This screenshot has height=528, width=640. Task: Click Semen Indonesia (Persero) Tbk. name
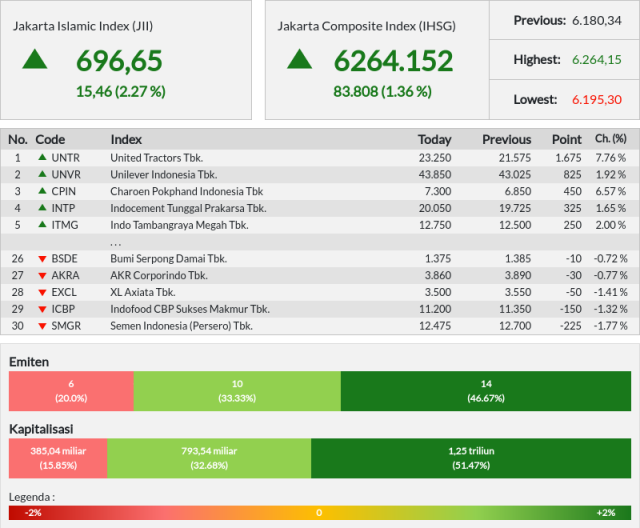tap(181, 326)
